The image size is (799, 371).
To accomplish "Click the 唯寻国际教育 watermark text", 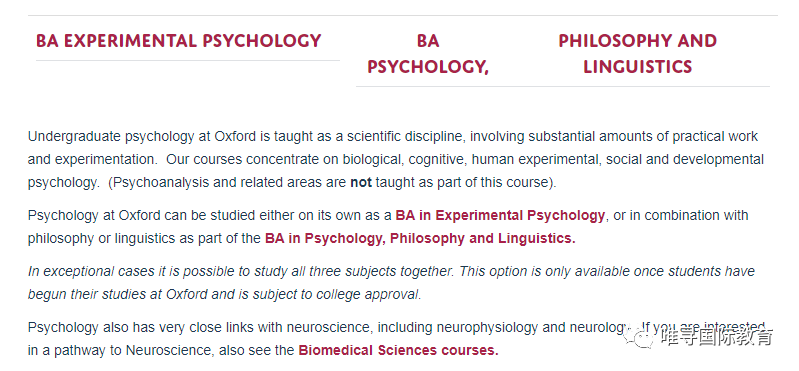I will pos(717,336).
